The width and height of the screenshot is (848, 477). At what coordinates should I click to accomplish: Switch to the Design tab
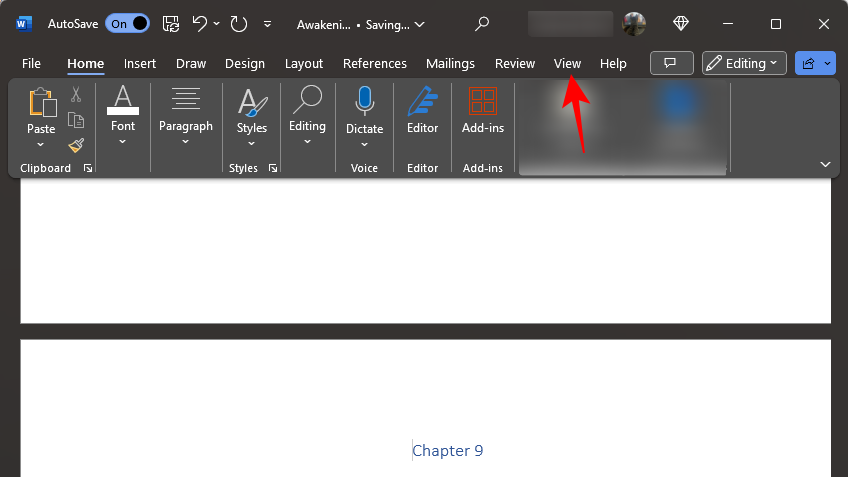[245, 63]
